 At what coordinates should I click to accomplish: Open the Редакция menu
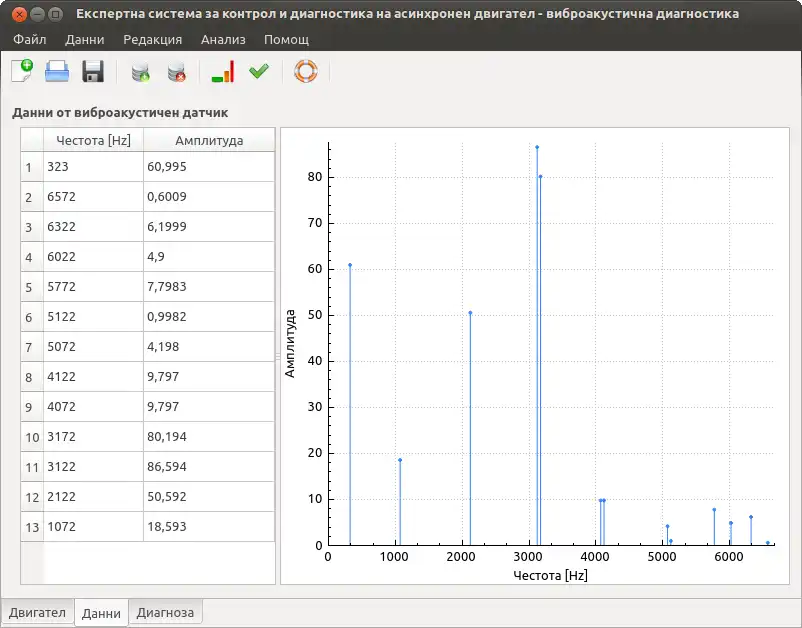(x=152, y=39)
